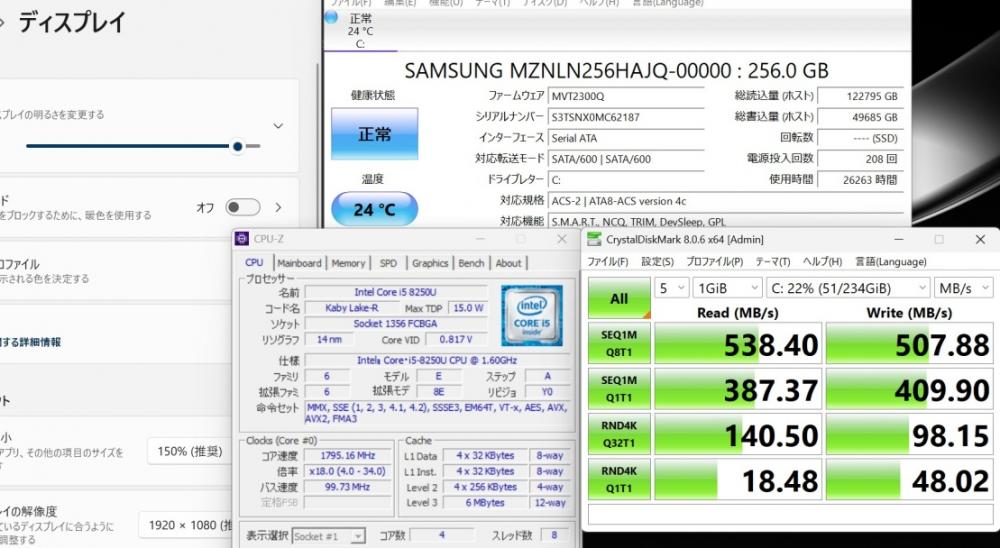This screenshot has height=548, width=1000.
Task: Select the C: drive tab in CrystalDiskInfo
Action: (360, 31)
